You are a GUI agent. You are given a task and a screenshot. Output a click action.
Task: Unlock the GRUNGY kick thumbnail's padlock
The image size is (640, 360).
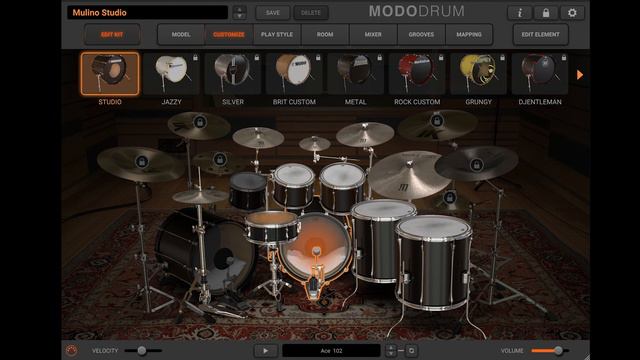pyautogui.click(x=502, y=58)
